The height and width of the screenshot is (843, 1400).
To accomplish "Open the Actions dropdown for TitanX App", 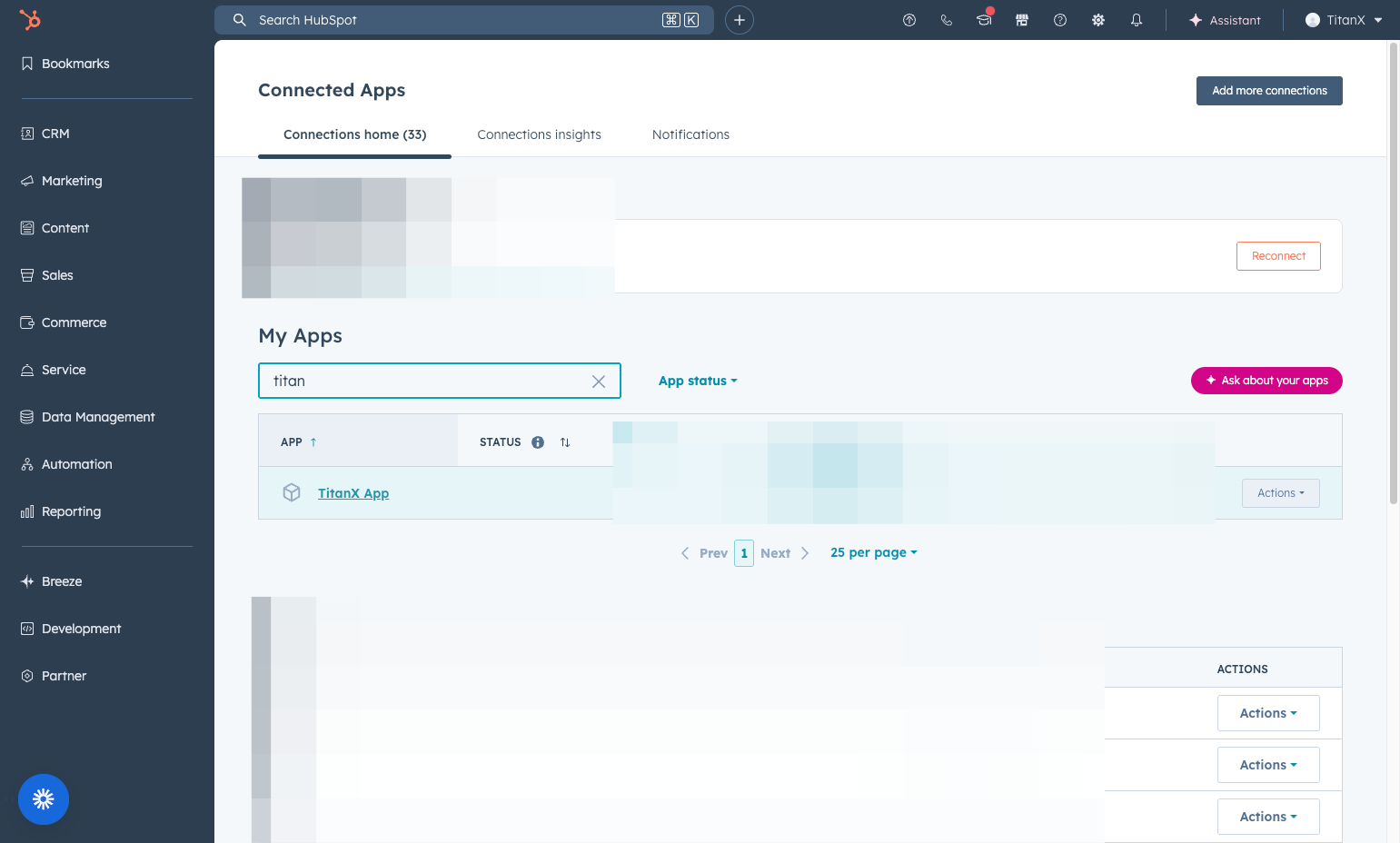I will pyautogui.click(x=1281, y=493).
